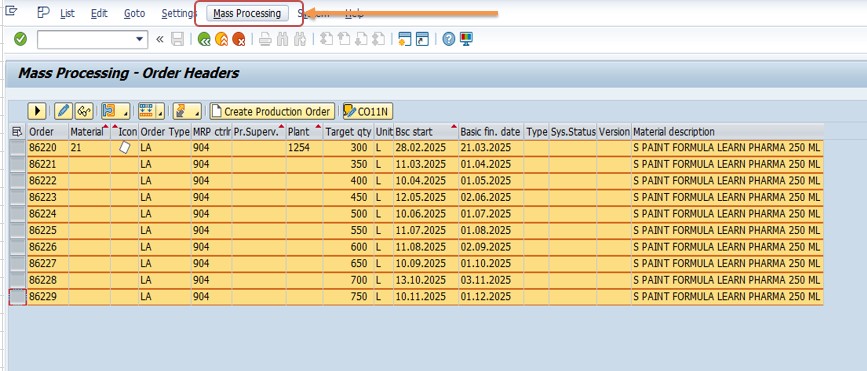Select row of order 86229
Viewport: 867px width, 371px height.
click(18, 297)
